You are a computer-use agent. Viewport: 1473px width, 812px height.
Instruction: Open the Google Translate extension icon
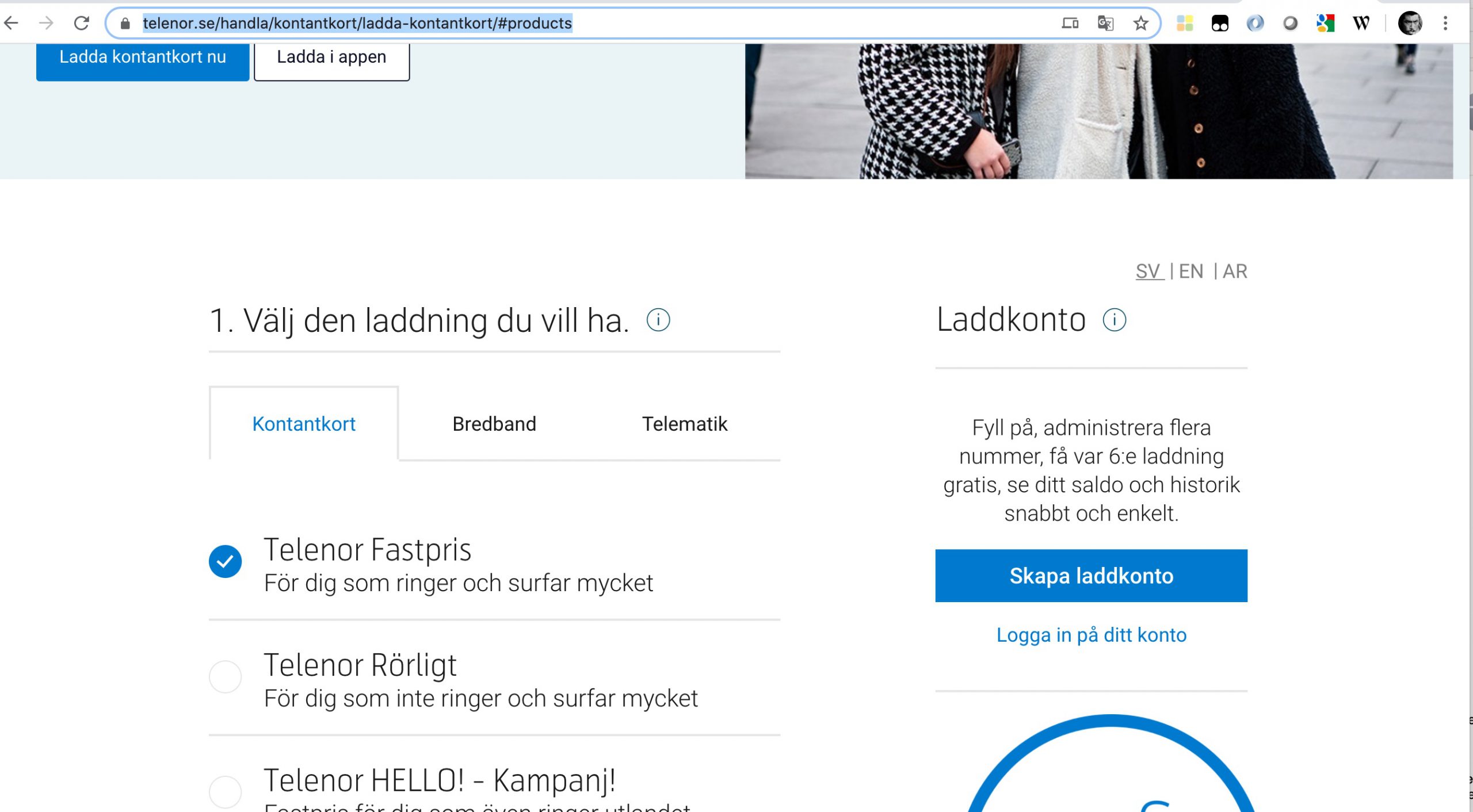[1326, 24]
